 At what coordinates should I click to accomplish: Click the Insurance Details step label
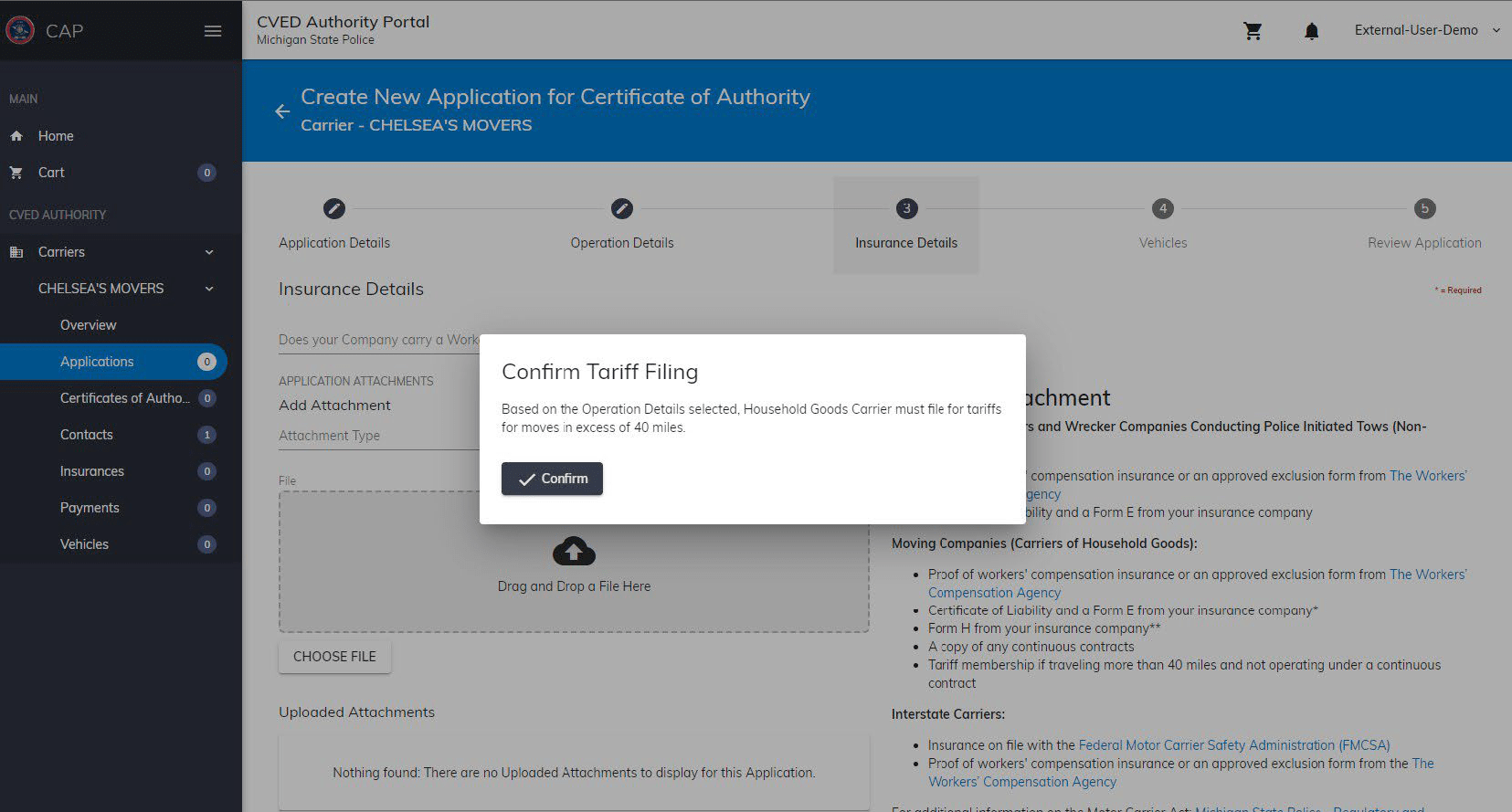pos(906,243)
